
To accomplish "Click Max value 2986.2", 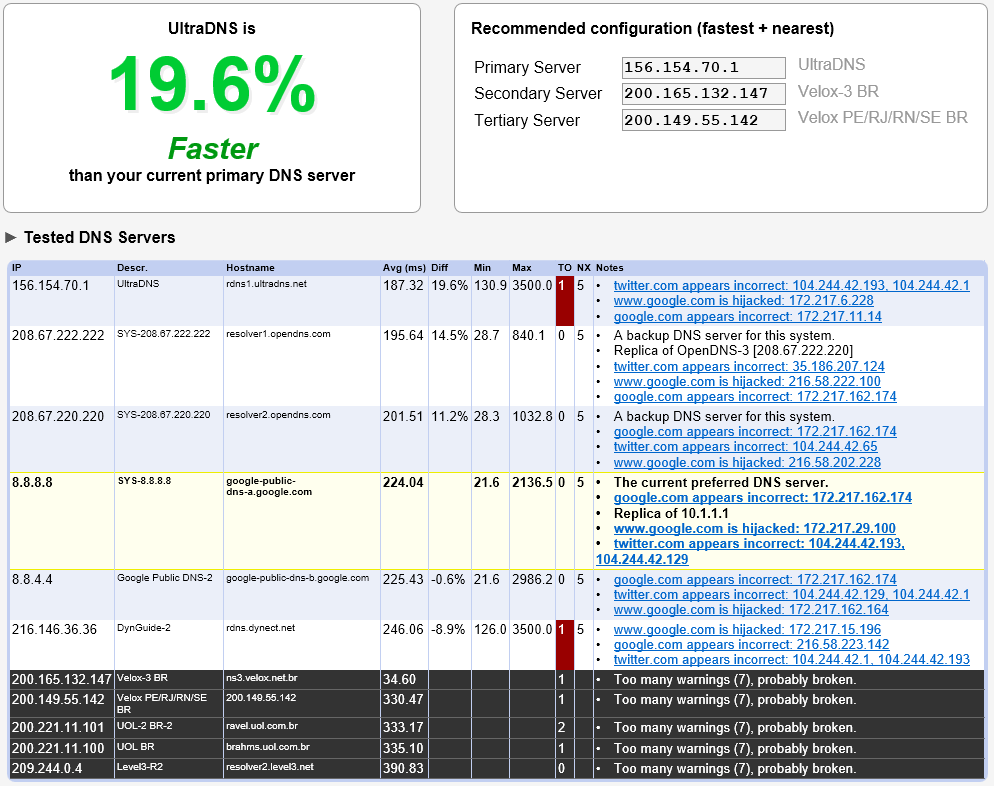I will 532,580.
